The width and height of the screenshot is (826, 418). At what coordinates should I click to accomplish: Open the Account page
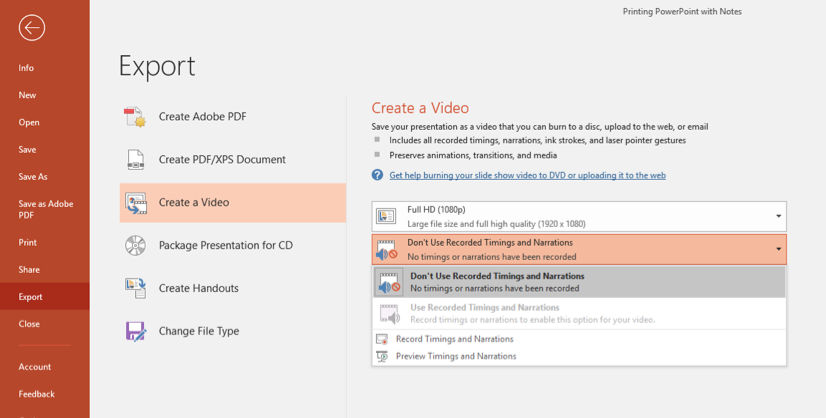35,367
